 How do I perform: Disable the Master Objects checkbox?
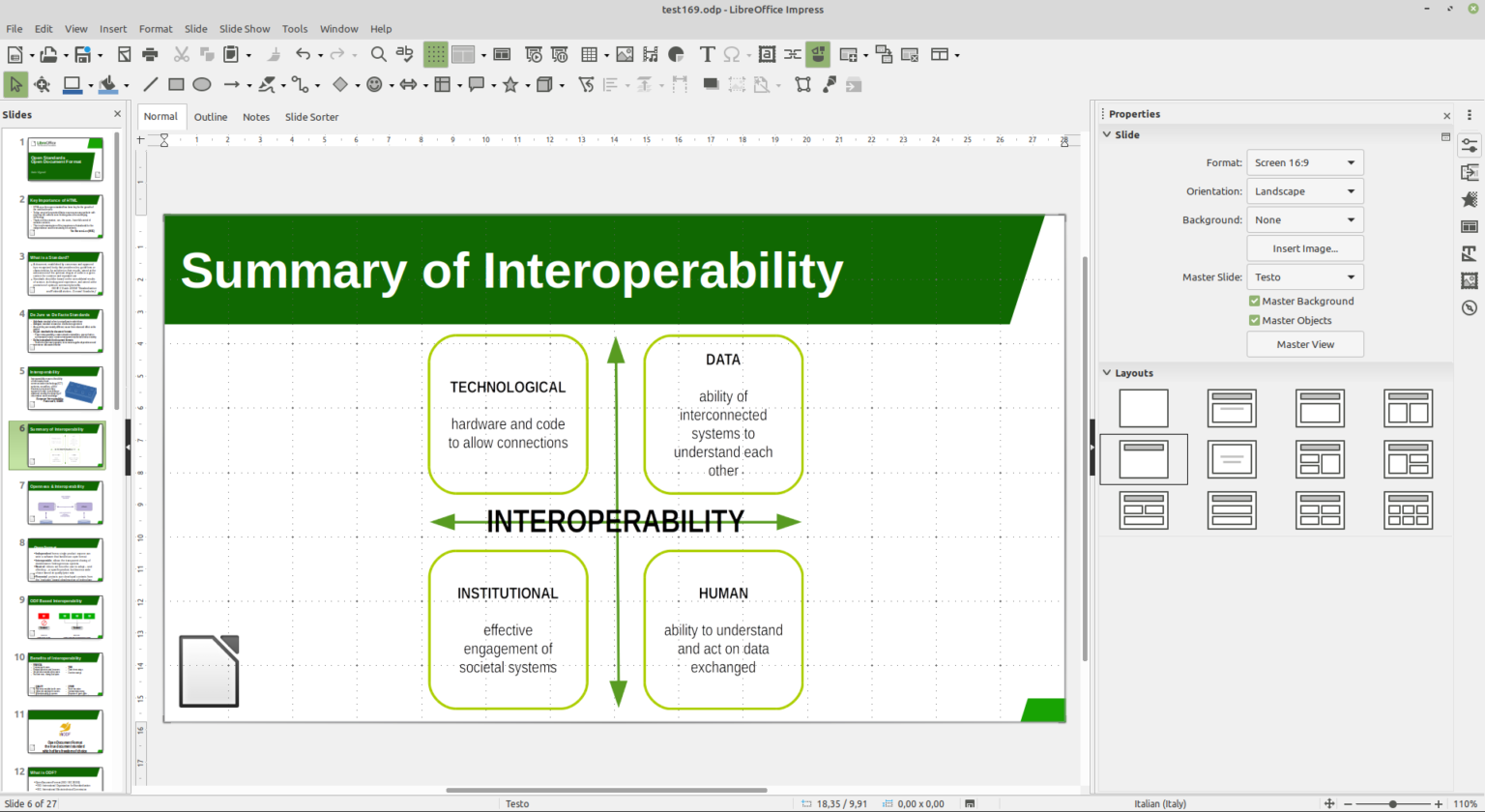pos(1253,320)
